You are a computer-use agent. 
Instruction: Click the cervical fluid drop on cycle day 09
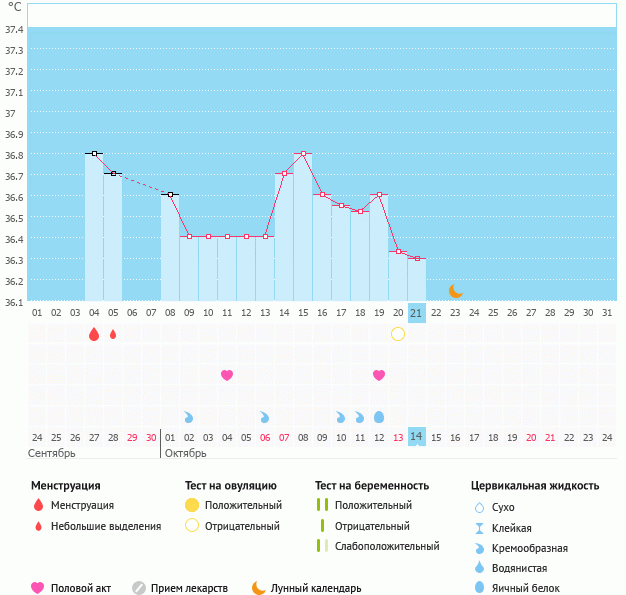(189, 417)
